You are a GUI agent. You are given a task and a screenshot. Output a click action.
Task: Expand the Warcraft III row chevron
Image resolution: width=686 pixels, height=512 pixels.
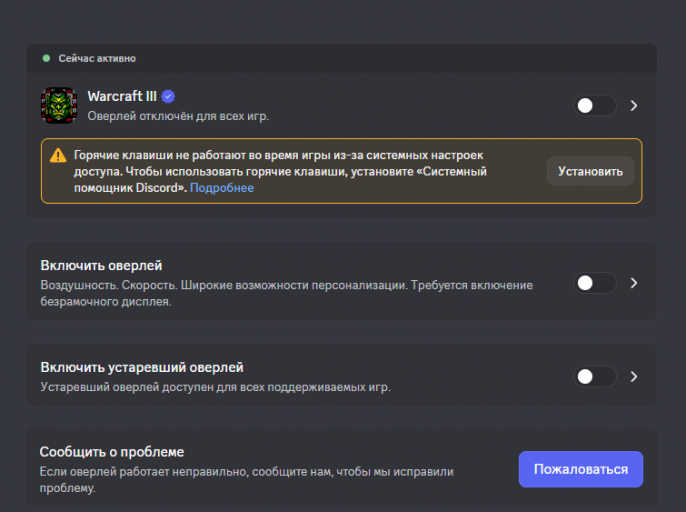pyautogui.click(x=634, y=105)
